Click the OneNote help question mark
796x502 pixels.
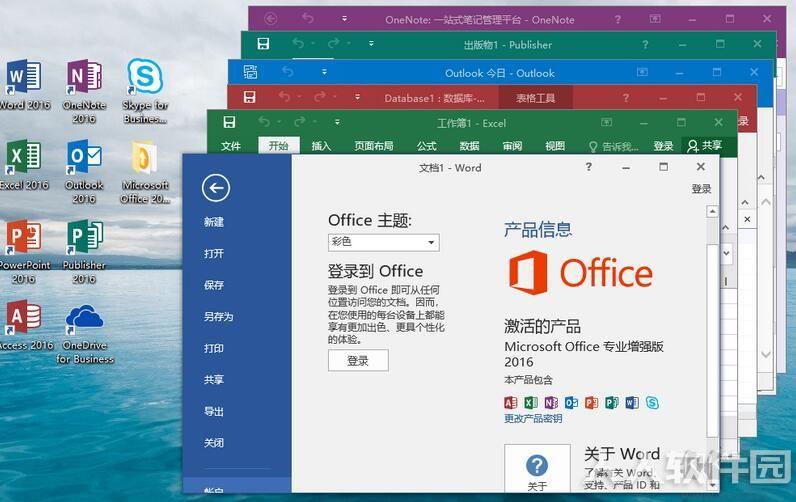click(617, 19)
